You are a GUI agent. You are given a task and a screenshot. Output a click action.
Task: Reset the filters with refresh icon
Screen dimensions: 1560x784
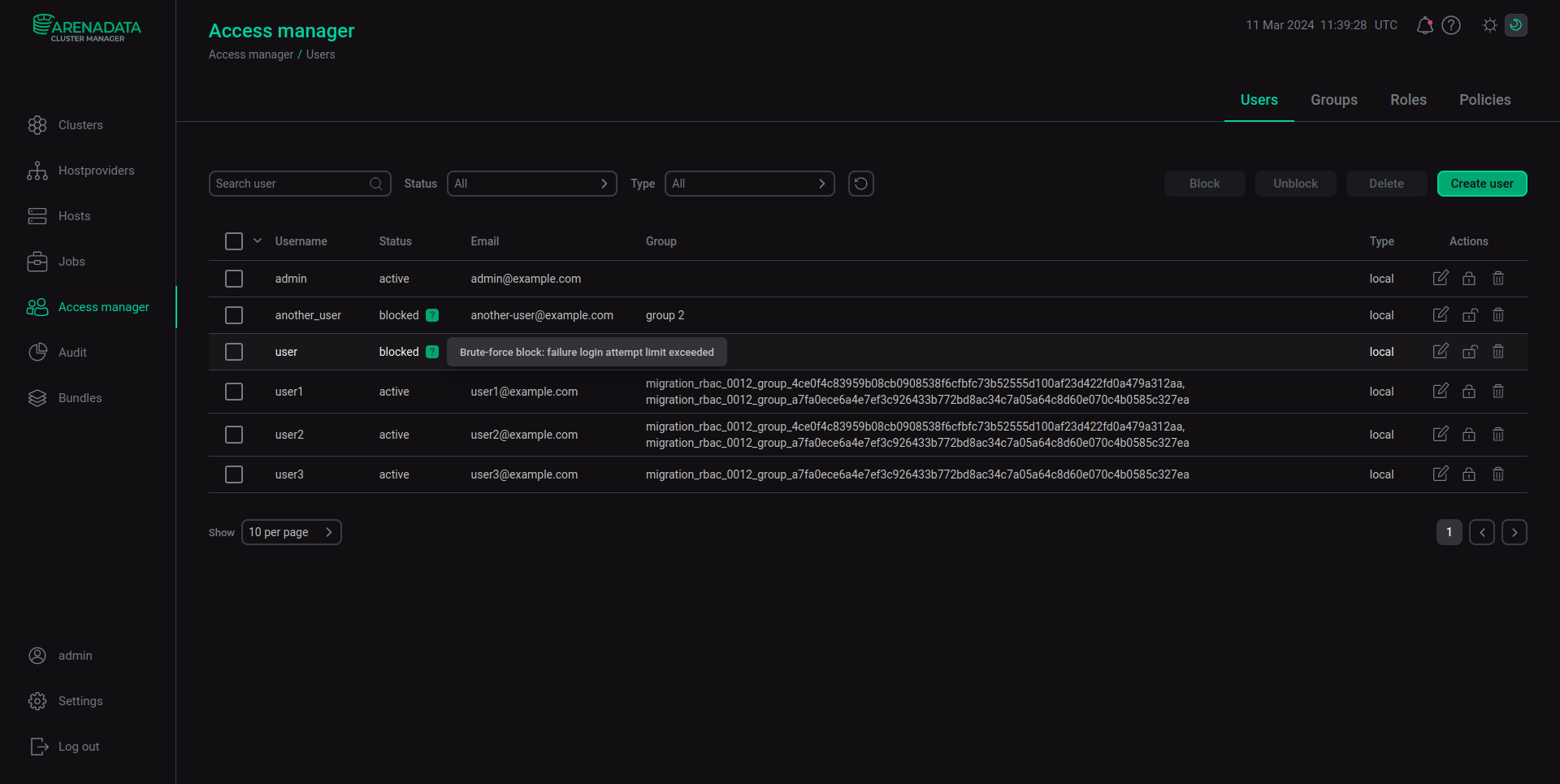tap(861, 184)
